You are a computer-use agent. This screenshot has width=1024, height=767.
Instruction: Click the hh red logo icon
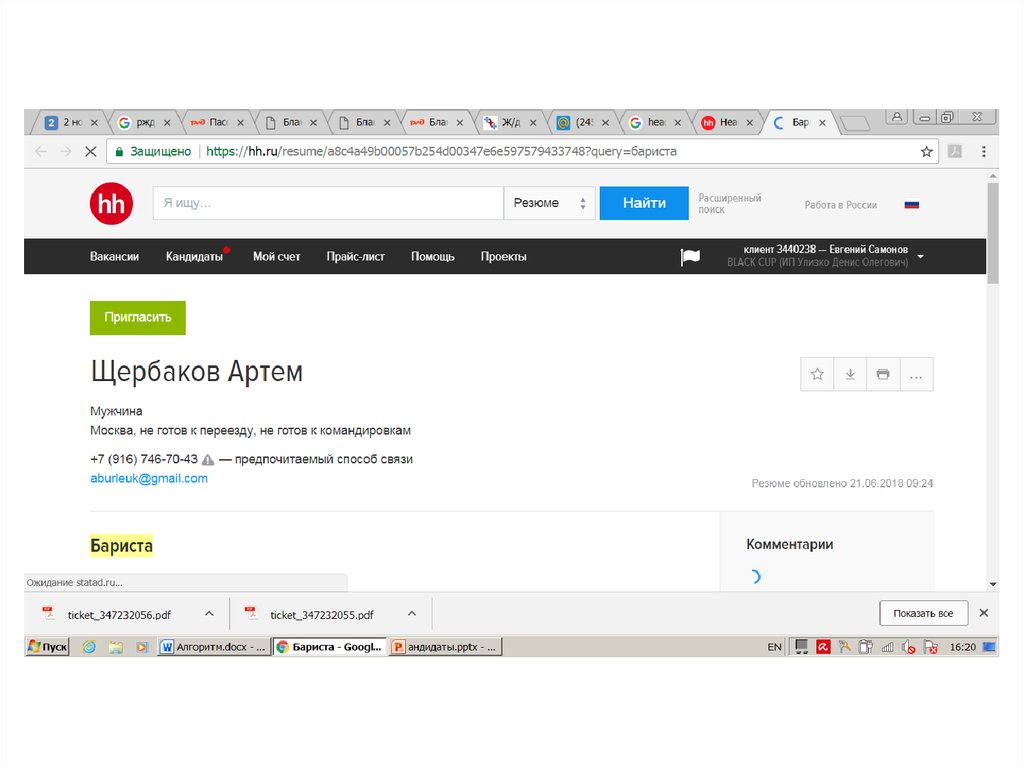[111, 204]
